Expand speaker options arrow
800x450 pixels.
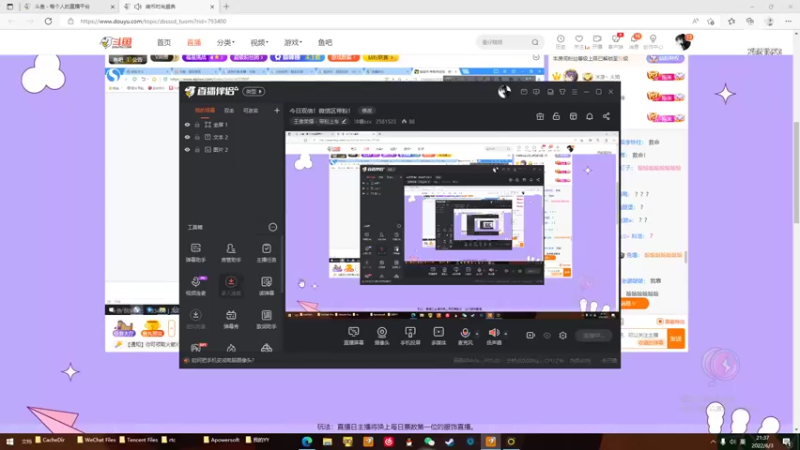(x=506, y=334)
